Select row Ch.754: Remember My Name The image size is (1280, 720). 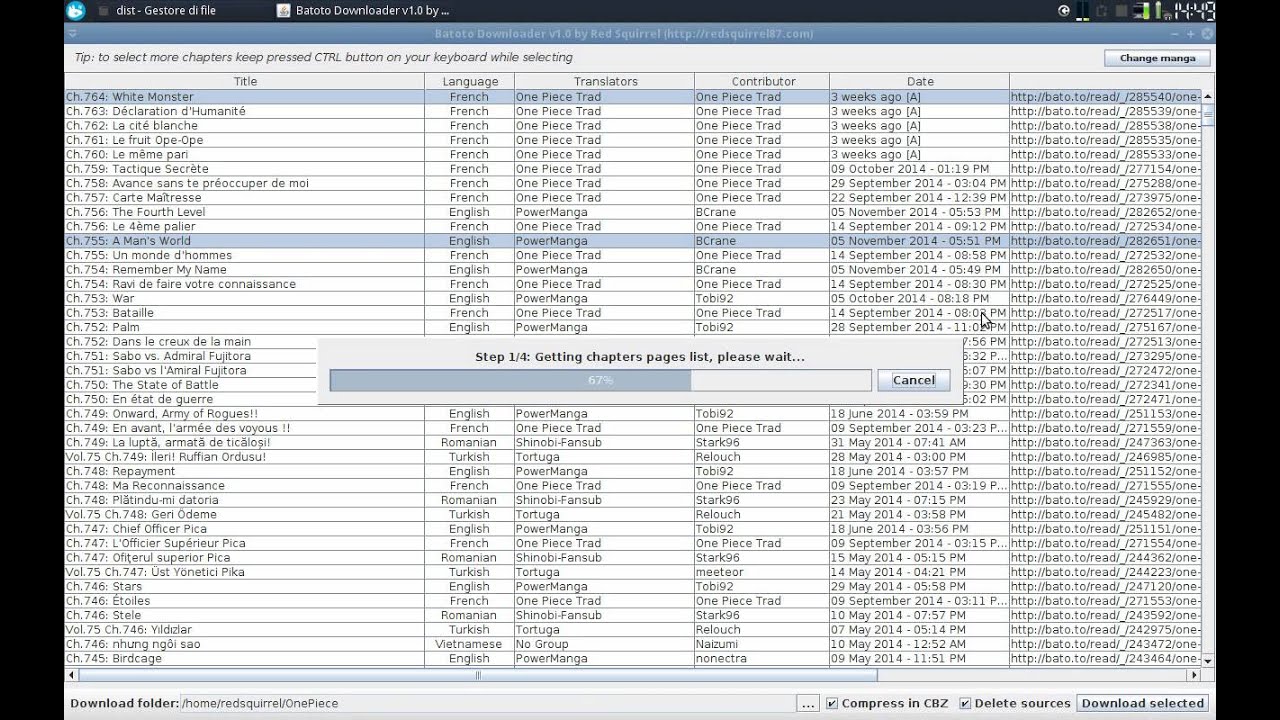pyautogui.click(x=633, y=270)
